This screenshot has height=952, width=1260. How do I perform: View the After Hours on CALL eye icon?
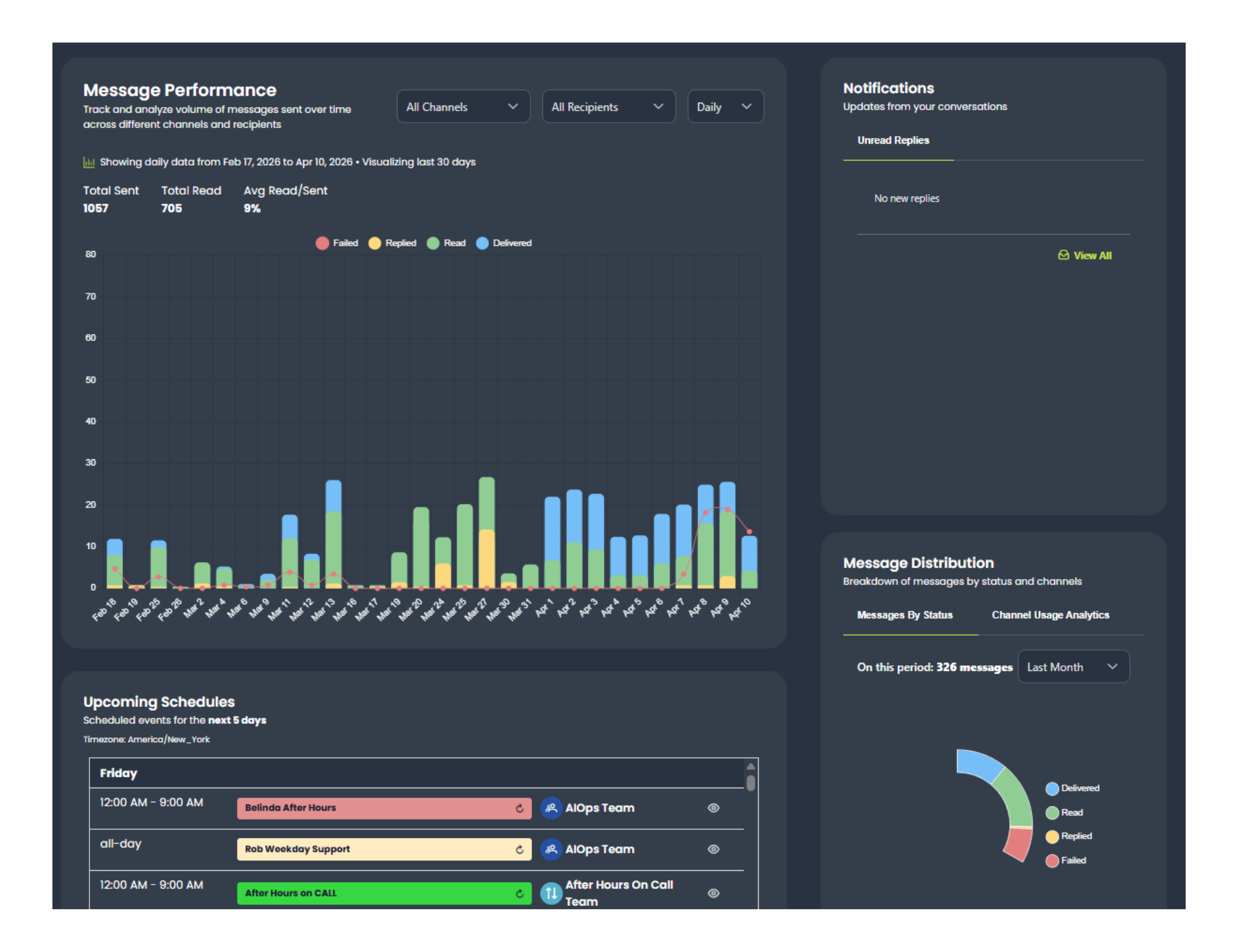pyautogui.click(x=713, y=893)
